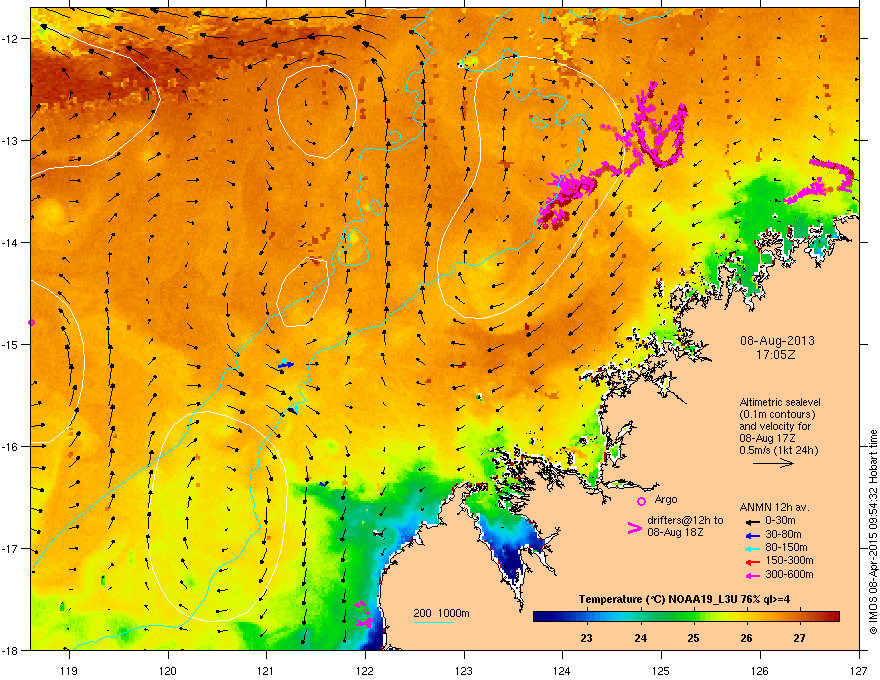Select the date text 08-Aug-2013
Viewport: 880px width, 680px height.
click(777, 341)
